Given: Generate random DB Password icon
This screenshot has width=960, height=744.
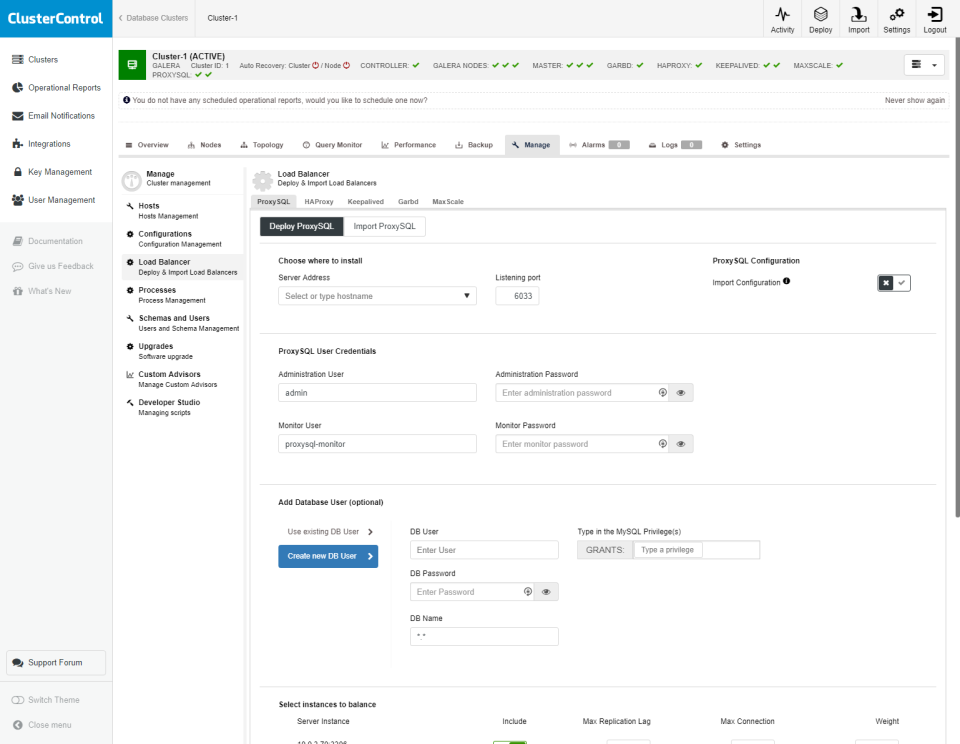Looking at the screenshot, I should pos(528,592).
